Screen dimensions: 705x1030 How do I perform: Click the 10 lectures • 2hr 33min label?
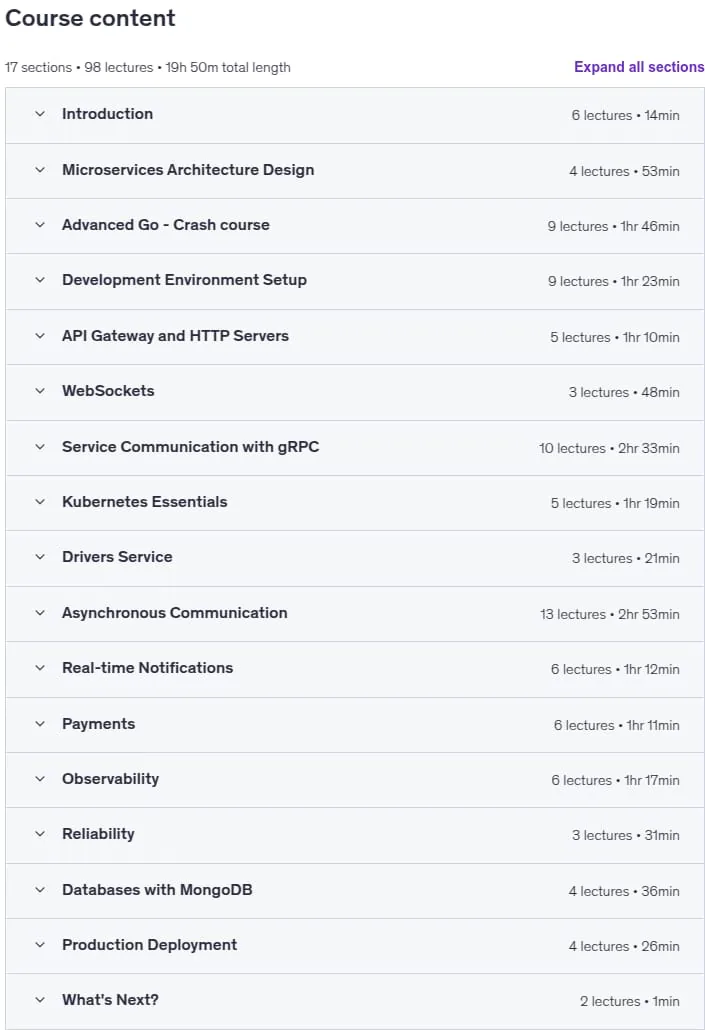(609, 448)
